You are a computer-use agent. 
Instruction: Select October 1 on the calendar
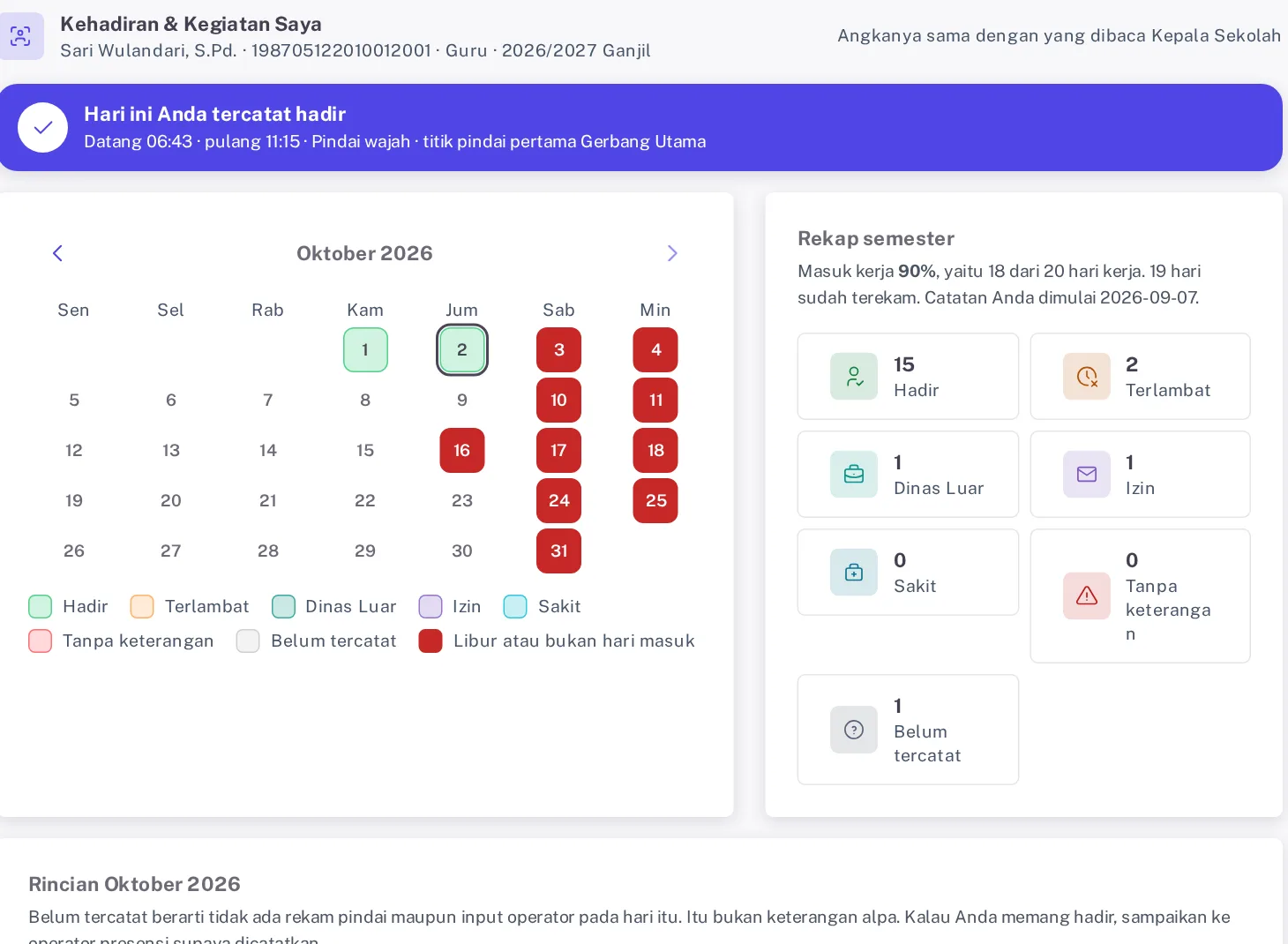(365, 349)
